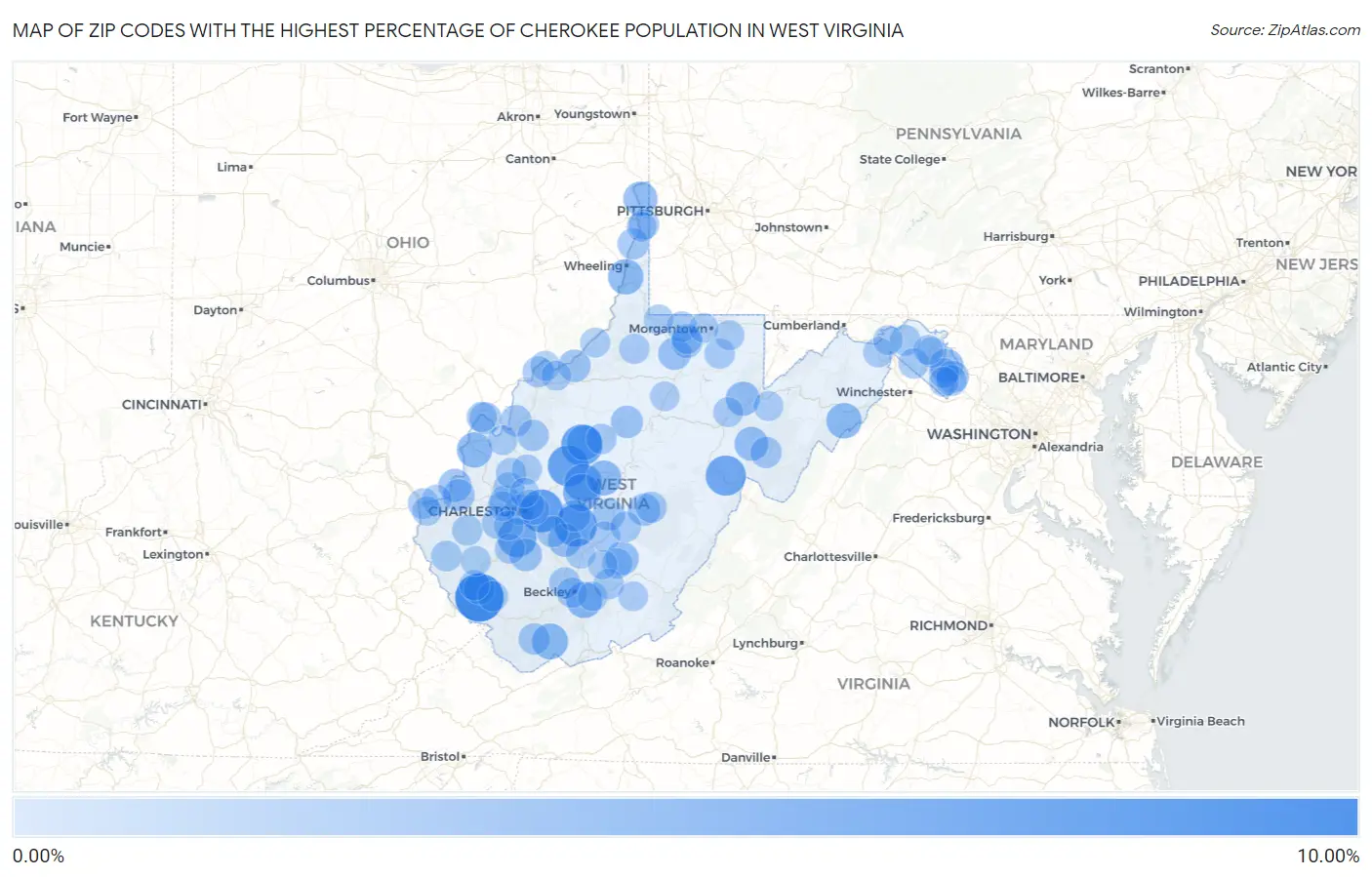Click the Cumberland city label
Screen dimensions: 1372x877
coord(803,325)
